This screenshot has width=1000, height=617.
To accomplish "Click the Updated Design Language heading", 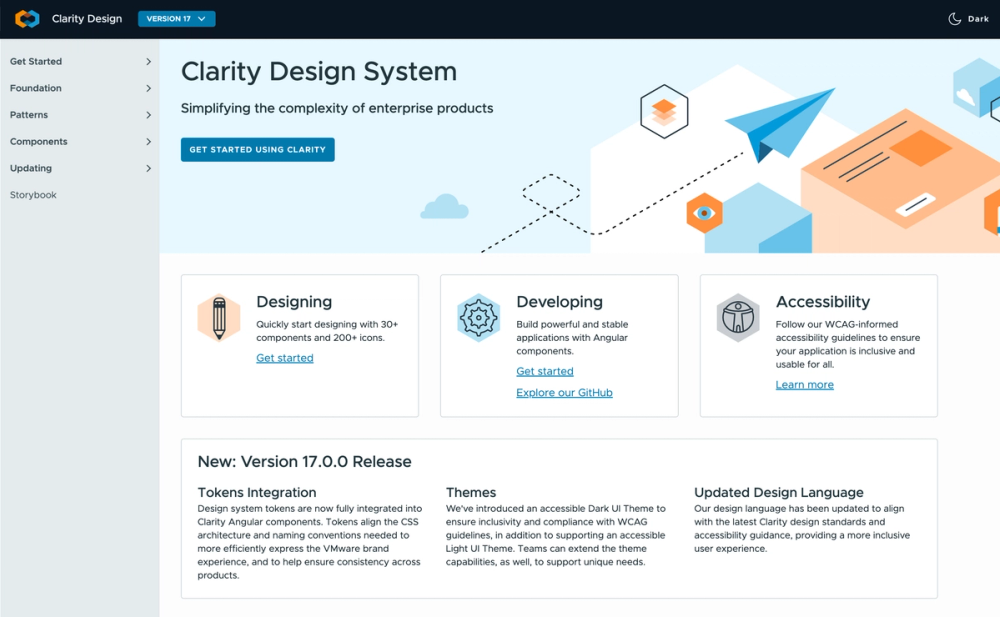I will pyautogui.click(x=779, y=493).
